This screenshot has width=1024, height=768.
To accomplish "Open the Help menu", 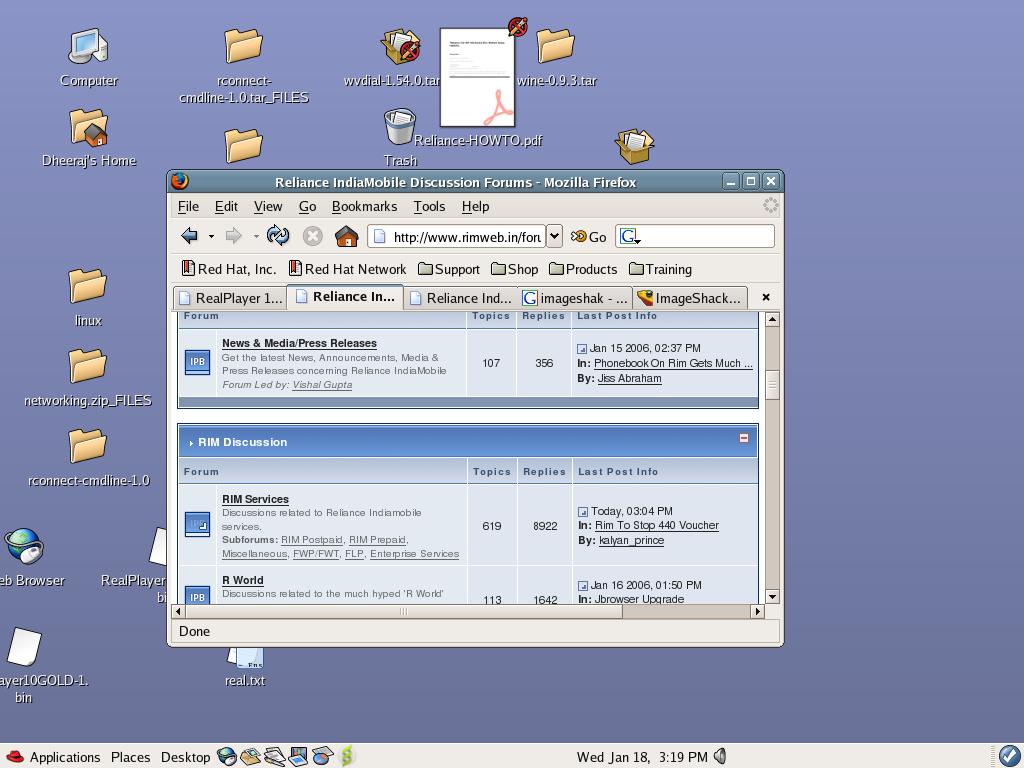I will (x=475, y=206).
